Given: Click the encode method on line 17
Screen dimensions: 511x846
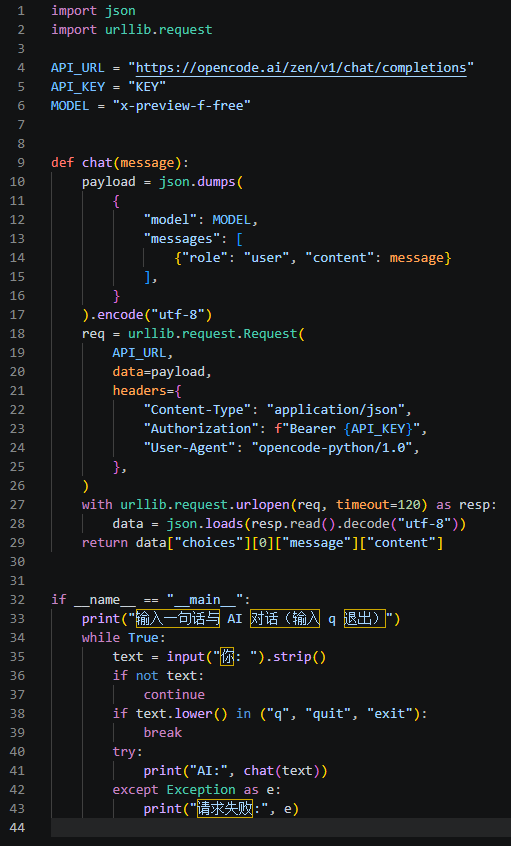Looking at the screenshot, I should [120, 315].
